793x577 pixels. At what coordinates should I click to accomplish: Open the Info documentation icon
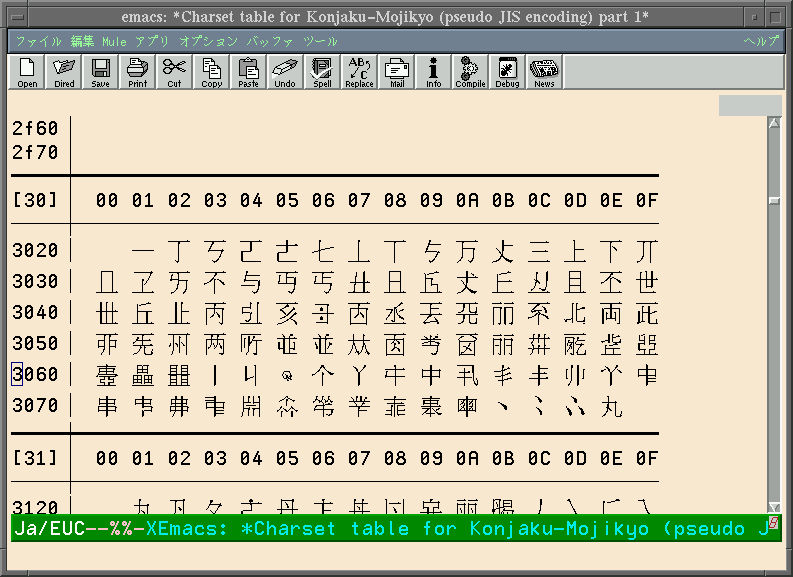click(433, 72)
